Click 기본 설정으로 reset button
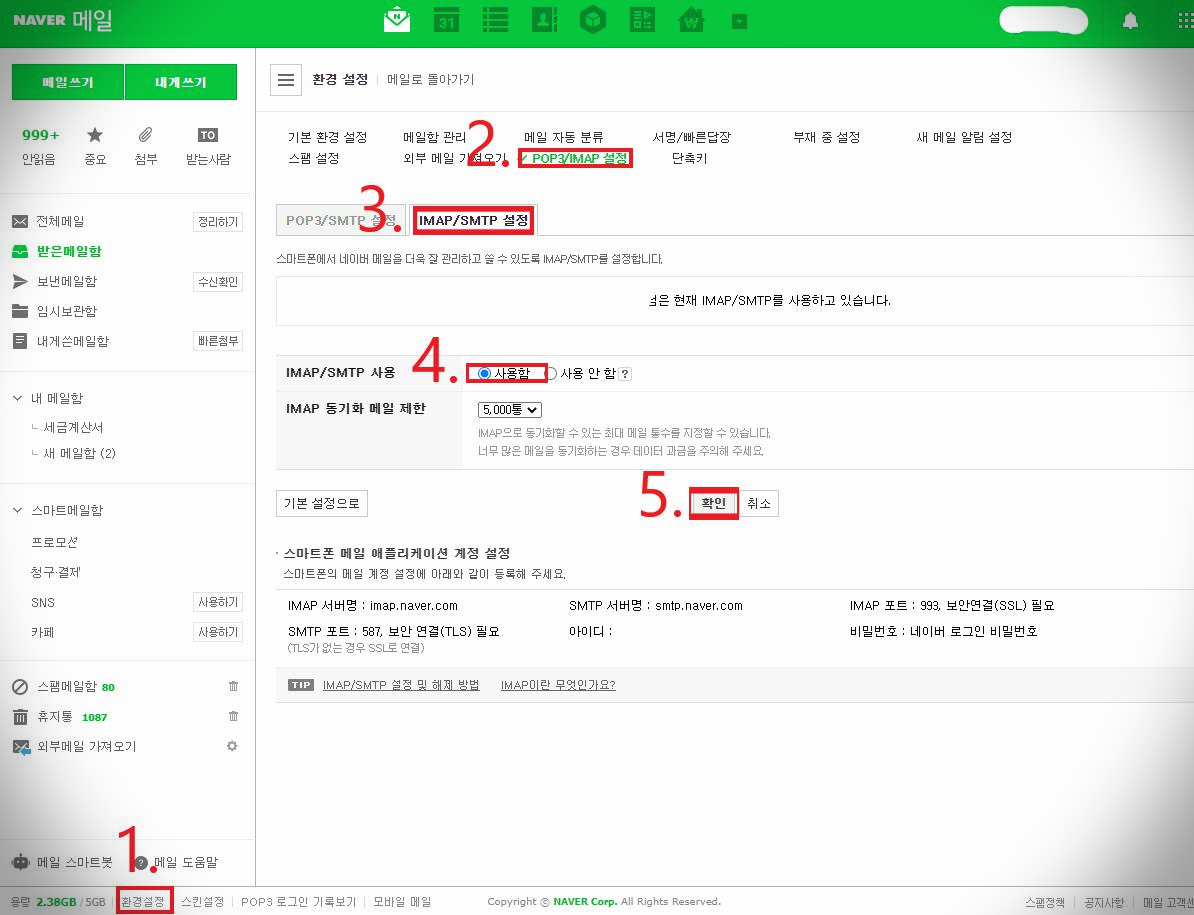Screen dimensions: 1194x915 point(321,503)
